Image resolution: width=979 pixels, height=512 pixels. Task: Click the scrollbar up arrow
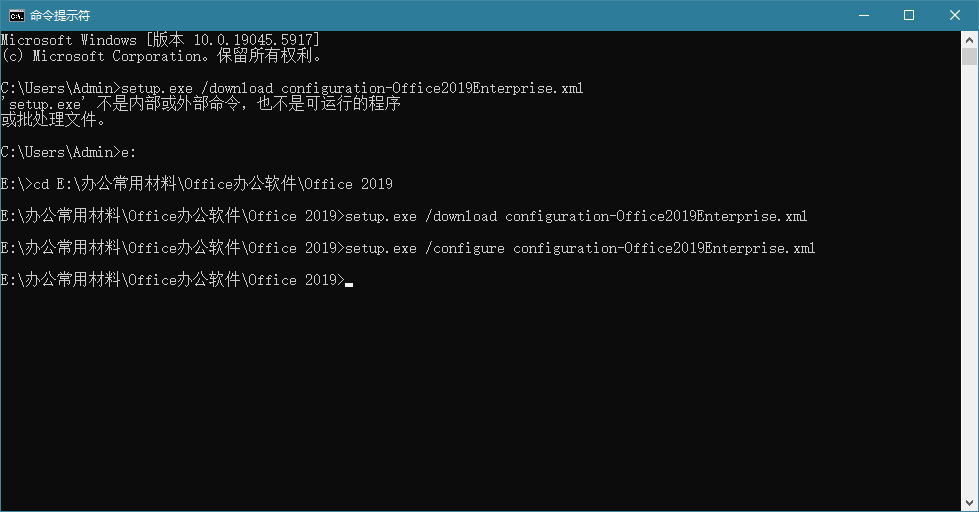969,39
